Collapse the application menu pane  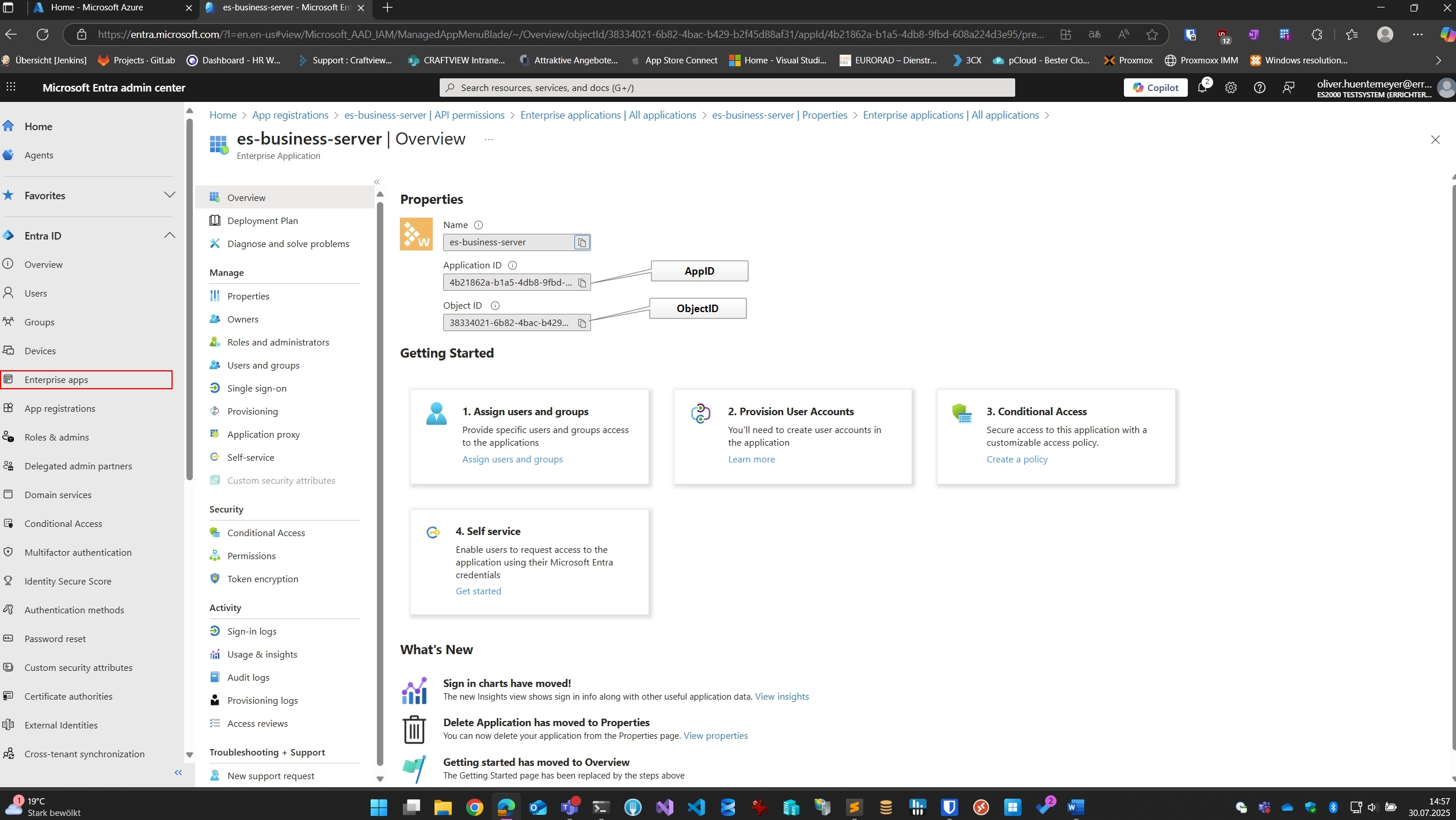coord(377,182)
